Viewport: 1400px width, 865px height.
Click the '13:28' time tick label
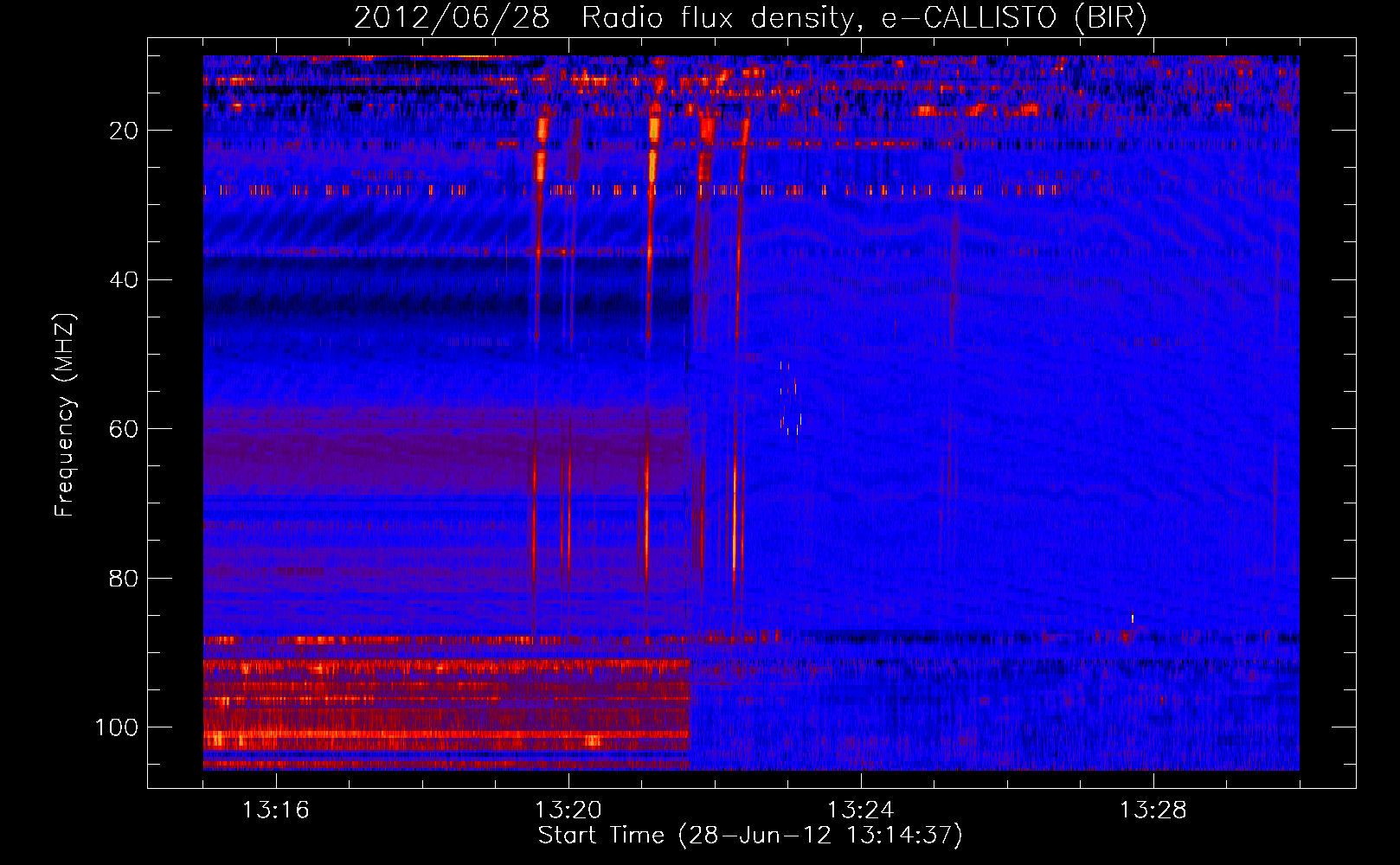(1153, 811)
